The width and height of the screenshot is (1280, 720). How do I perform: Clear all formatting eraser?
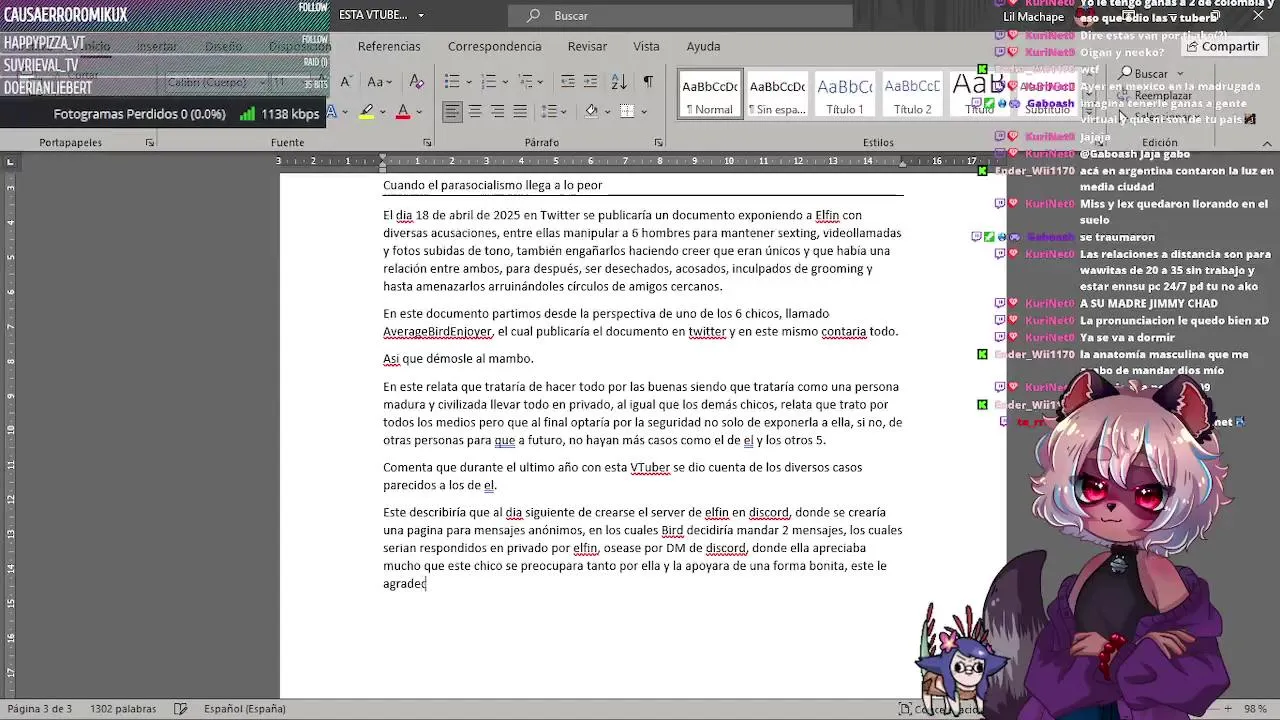(x=417, y=82)
